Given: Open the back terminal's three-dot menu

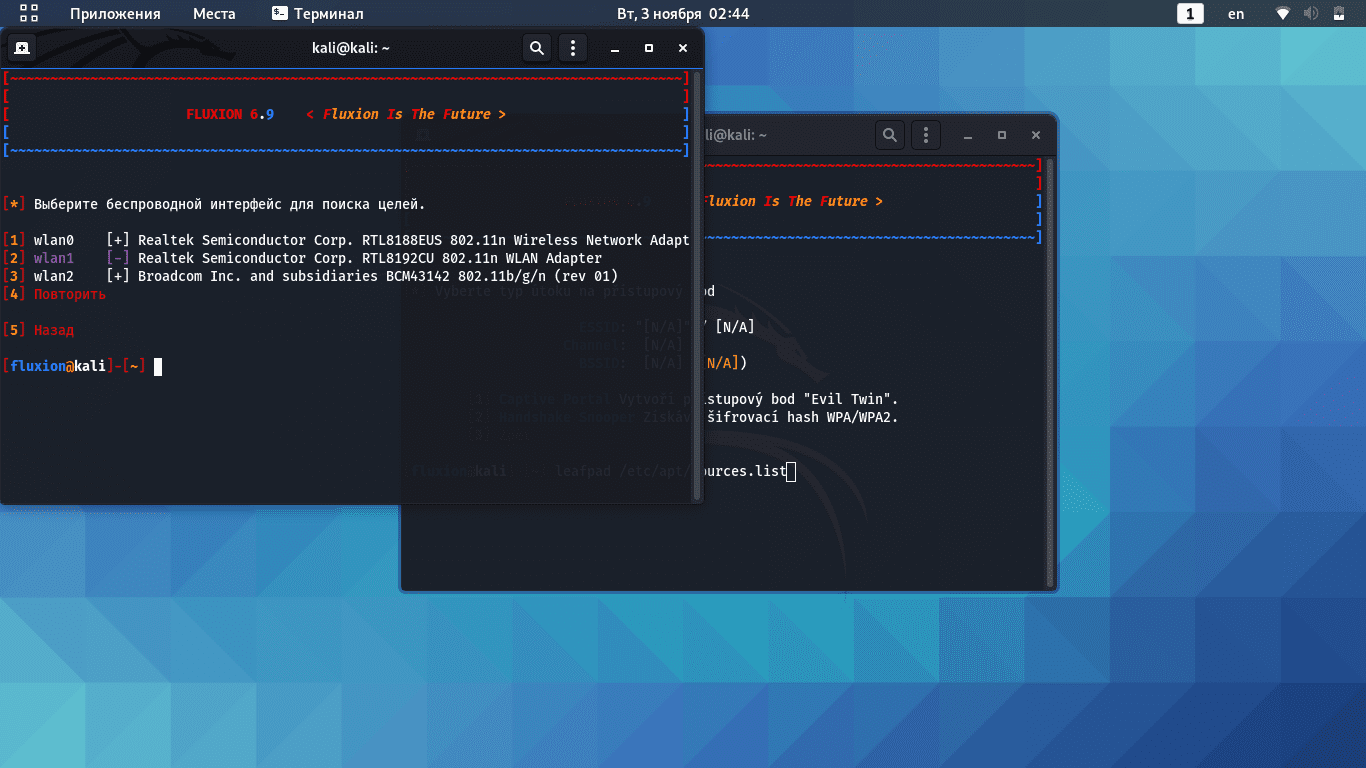Looking at the screenshot, I should [925, 134].
